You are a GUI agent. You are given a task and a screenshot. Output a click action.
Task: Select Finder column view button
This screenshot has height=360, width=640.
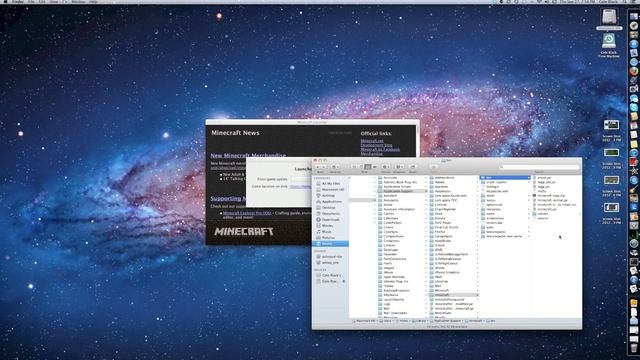coord(368,167)
